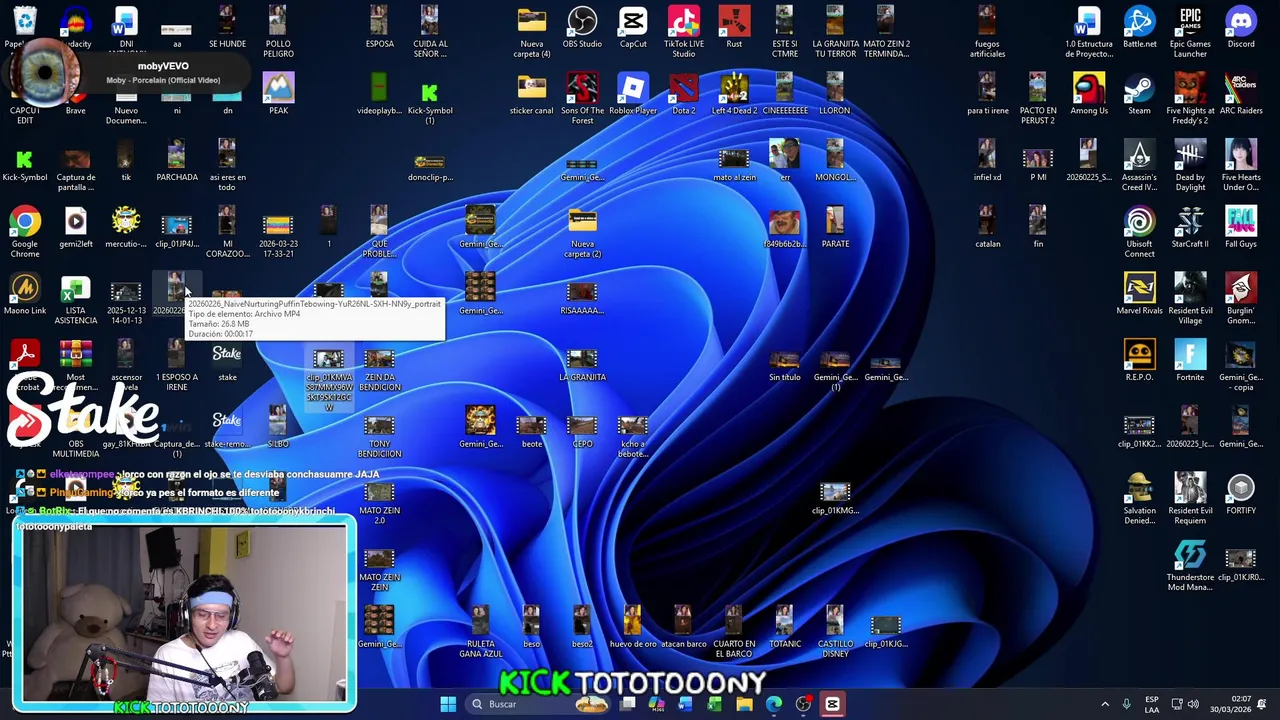The height and width of the screenshot is (720, 1280).
Task: Open the Maono Link shortcut
Action: pyautogui.click(x=25, y=294)
